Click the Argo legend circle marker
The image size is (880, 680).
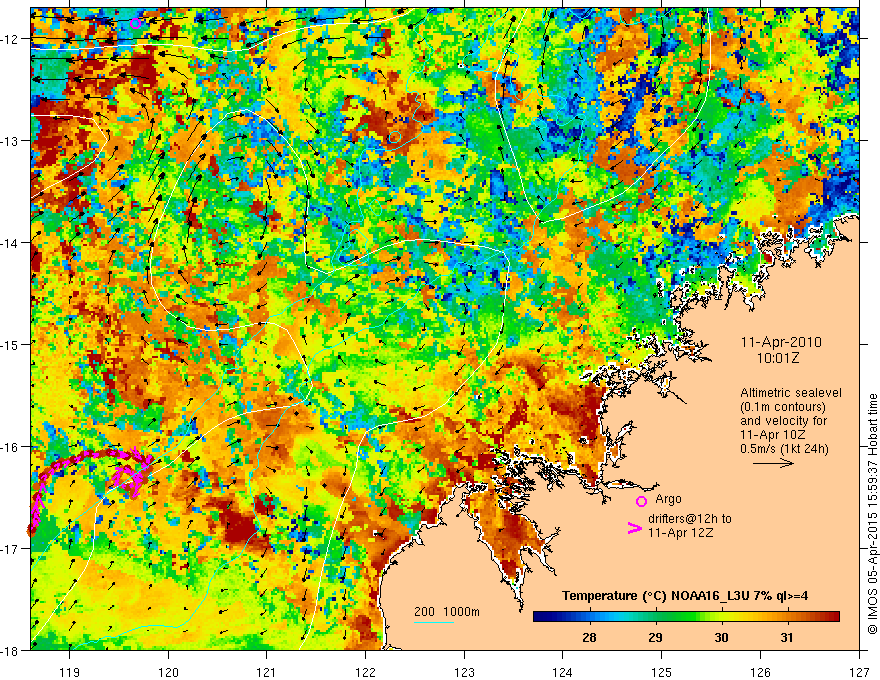coord(641,501)
